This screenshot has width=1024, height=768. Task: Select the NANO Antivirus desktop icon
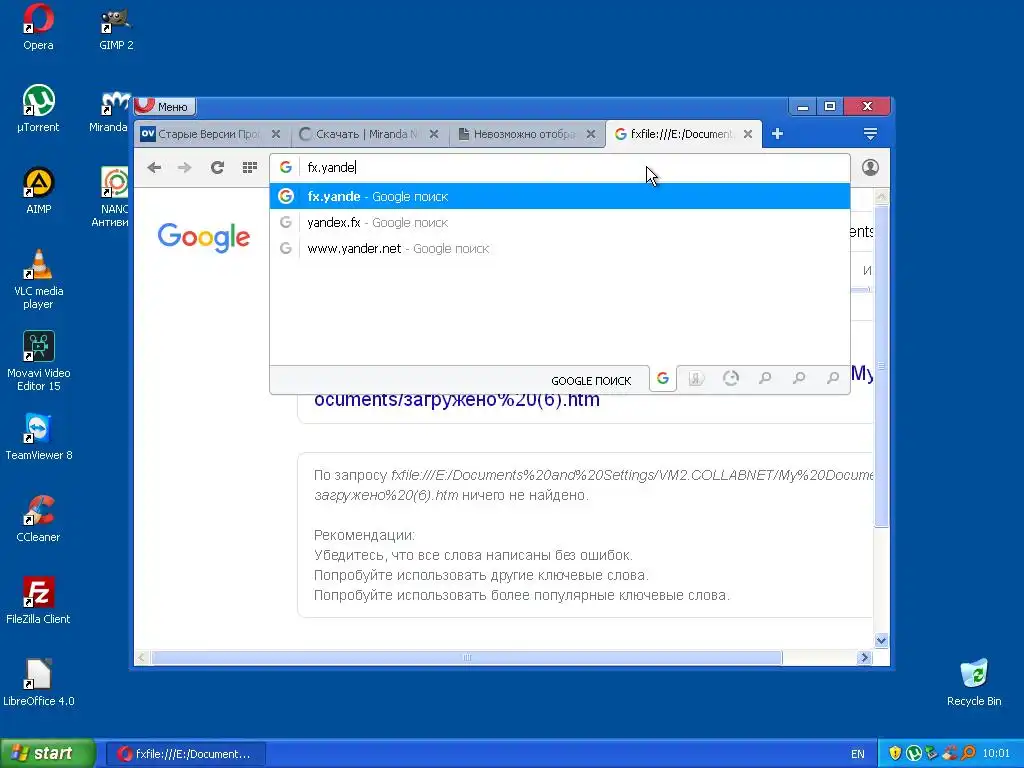pos(110,197)
